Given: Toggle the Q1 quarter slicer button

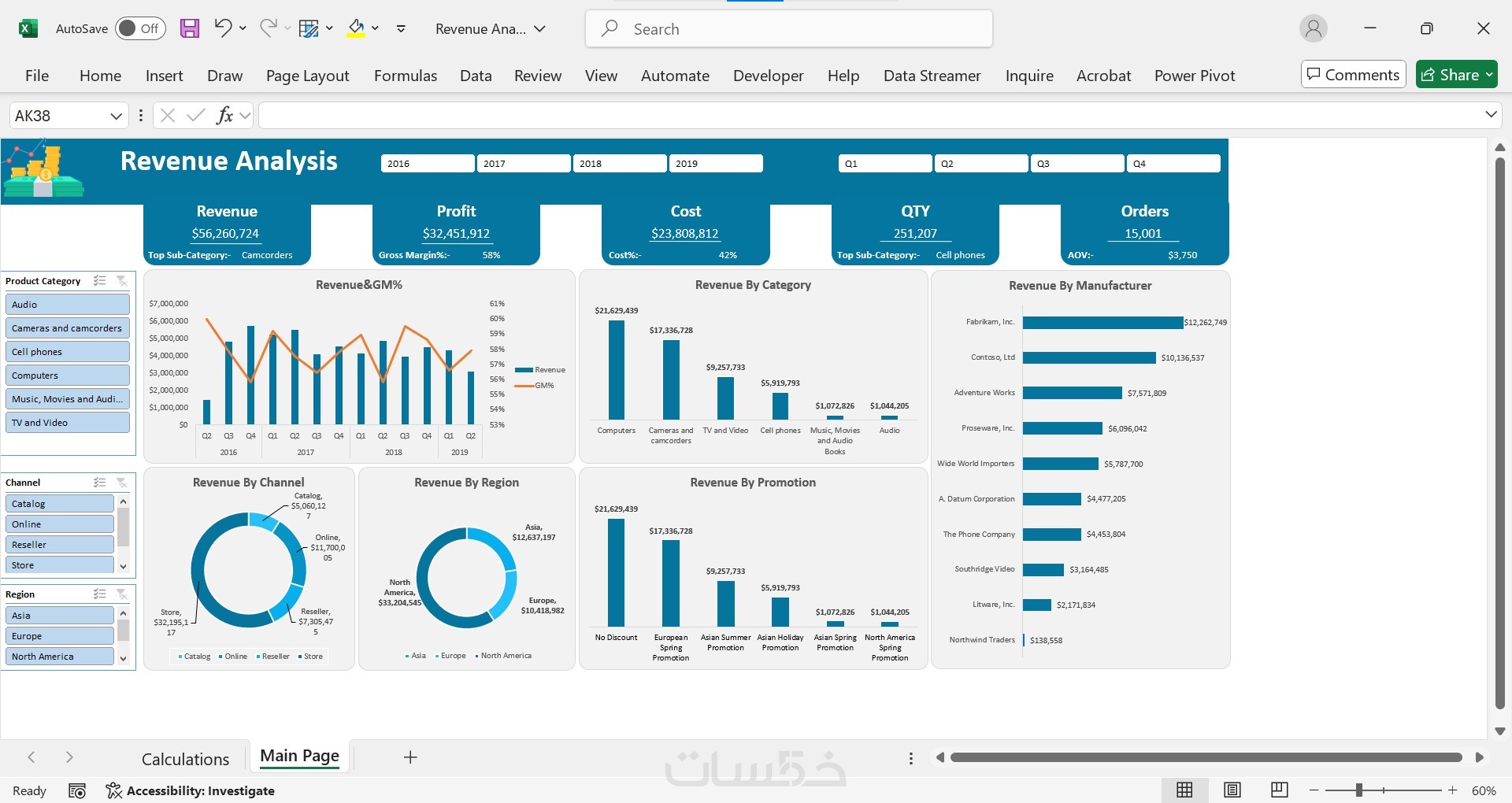Looking at the screenshot, I should coord(885,164).
